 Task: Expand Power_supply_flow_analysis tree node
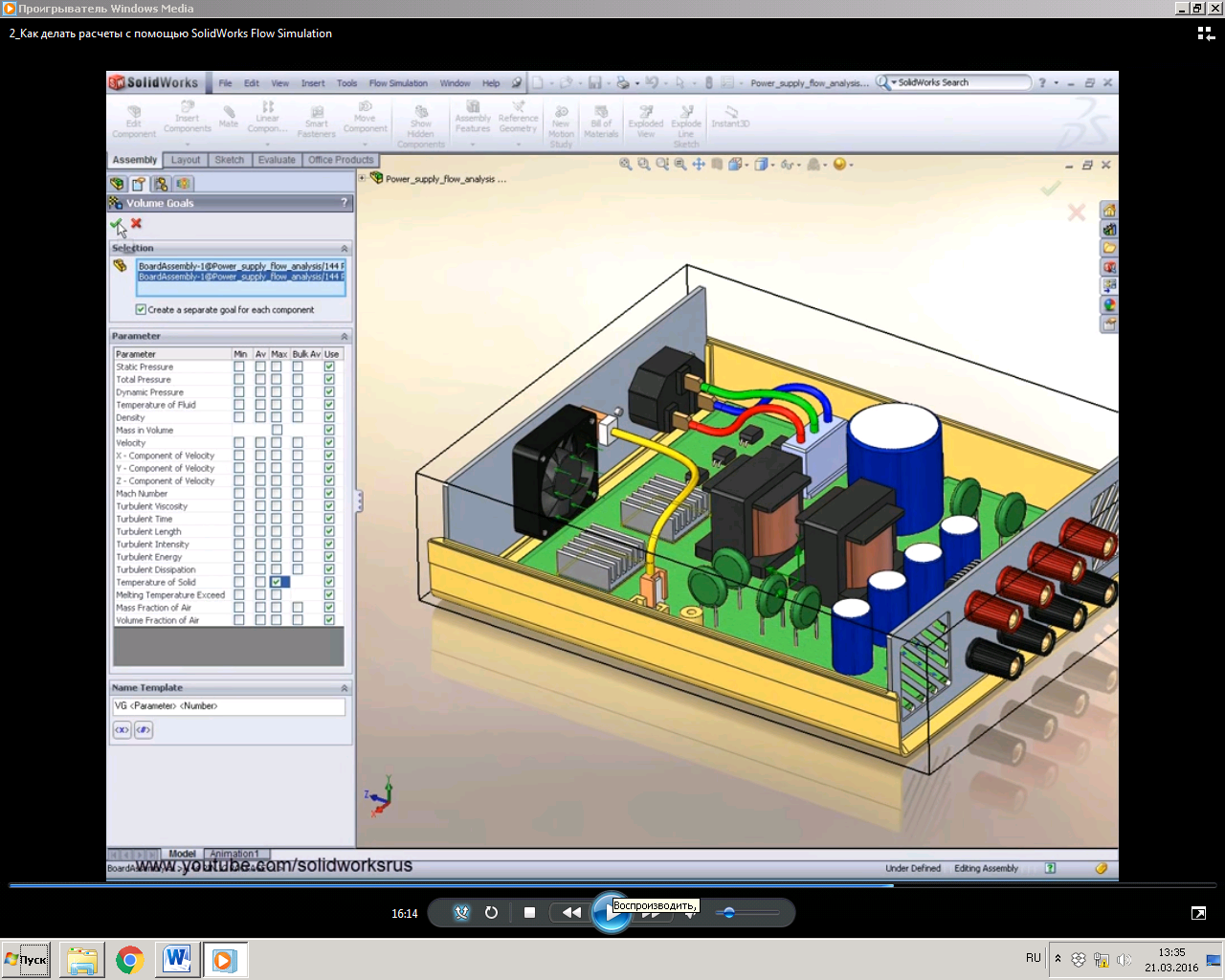pos(363,178)
